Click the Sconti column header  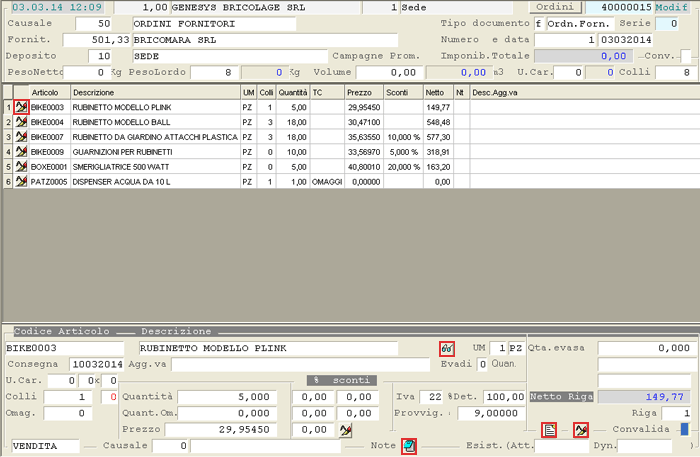pos(403,92)
